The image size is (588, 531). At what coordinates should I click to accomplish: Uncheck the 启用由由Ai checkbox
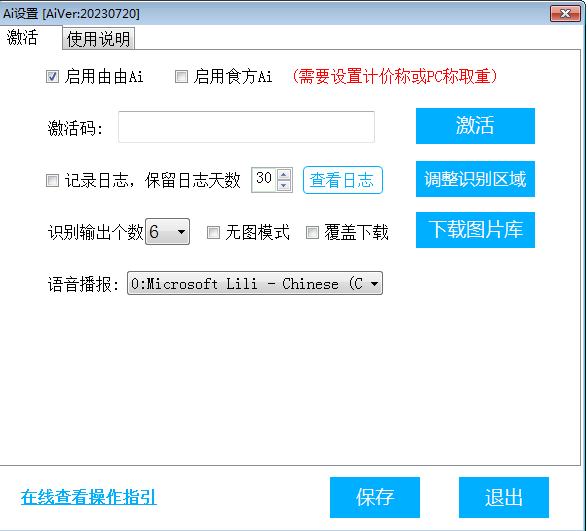tap(52, 77)
